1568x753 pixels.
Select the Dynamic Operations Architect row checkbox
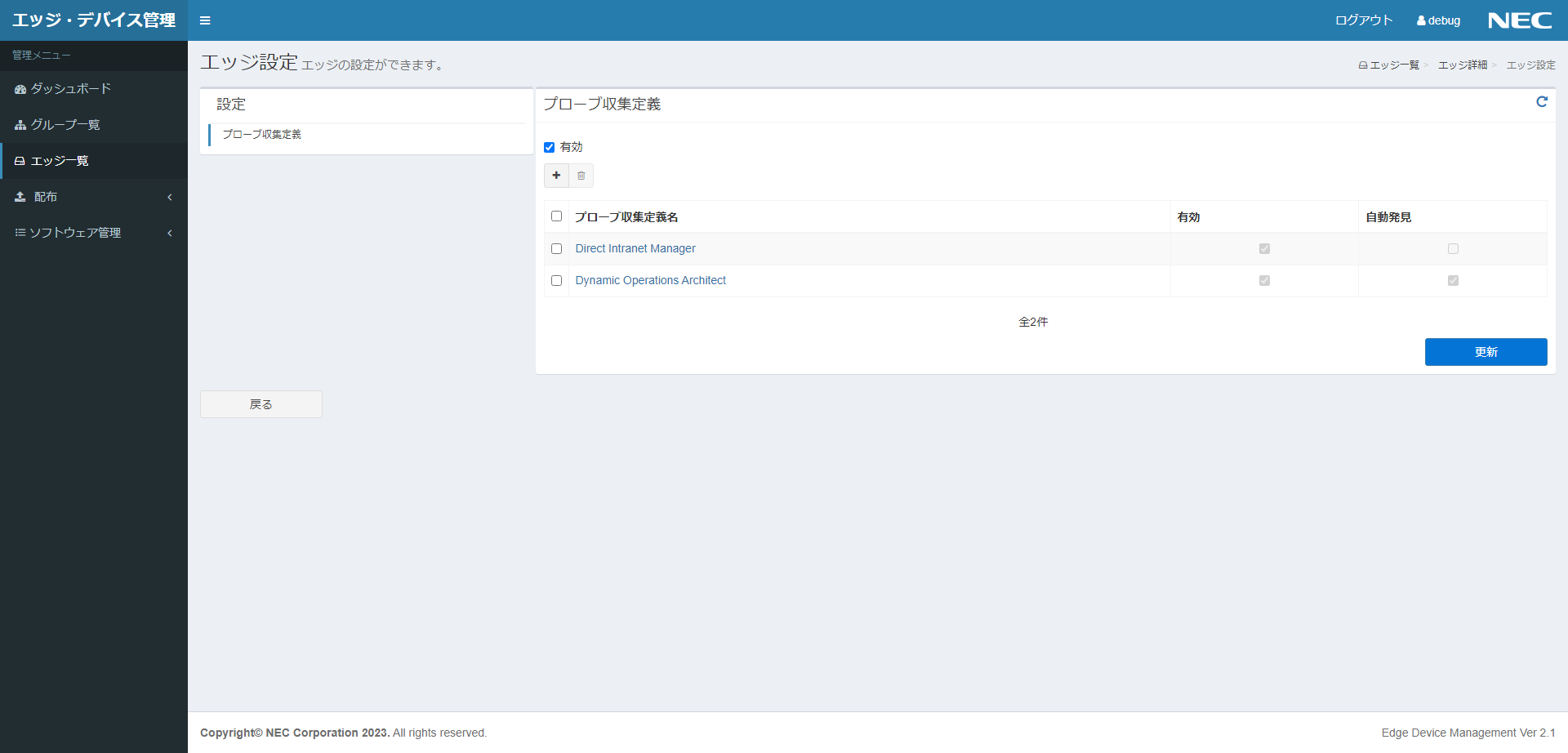pos(556,281)
